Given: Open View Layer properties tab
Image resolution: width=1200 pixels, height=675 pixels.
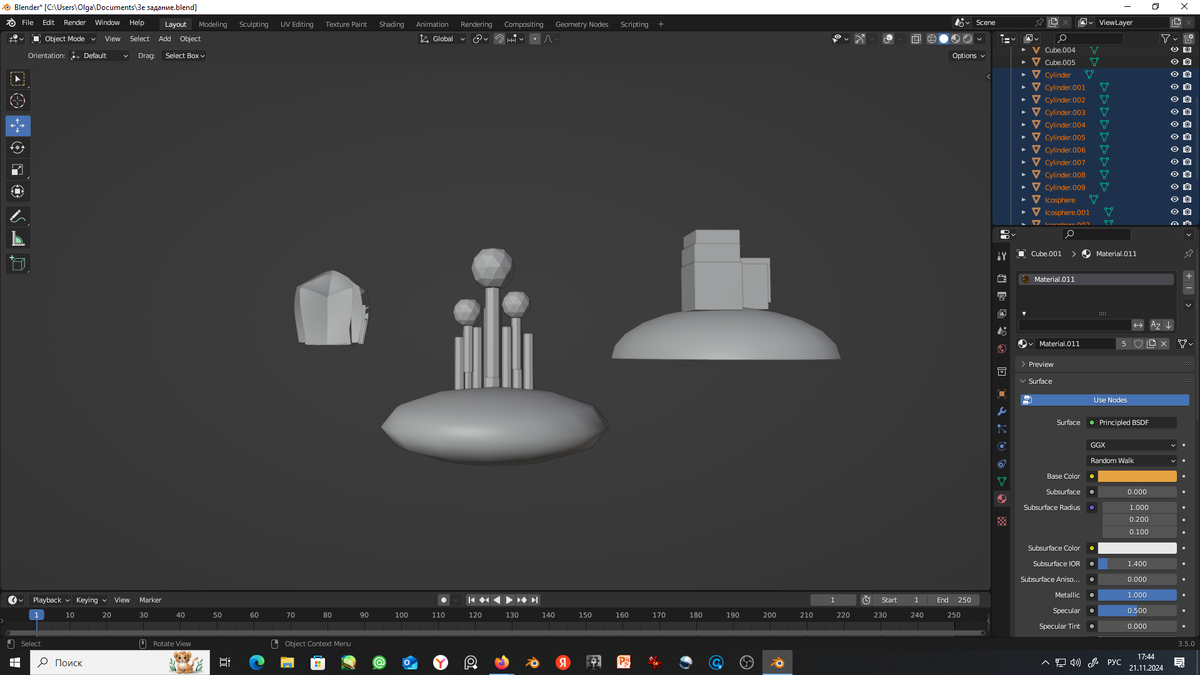Looking at the screenshot, I should tap(1002, 314).
